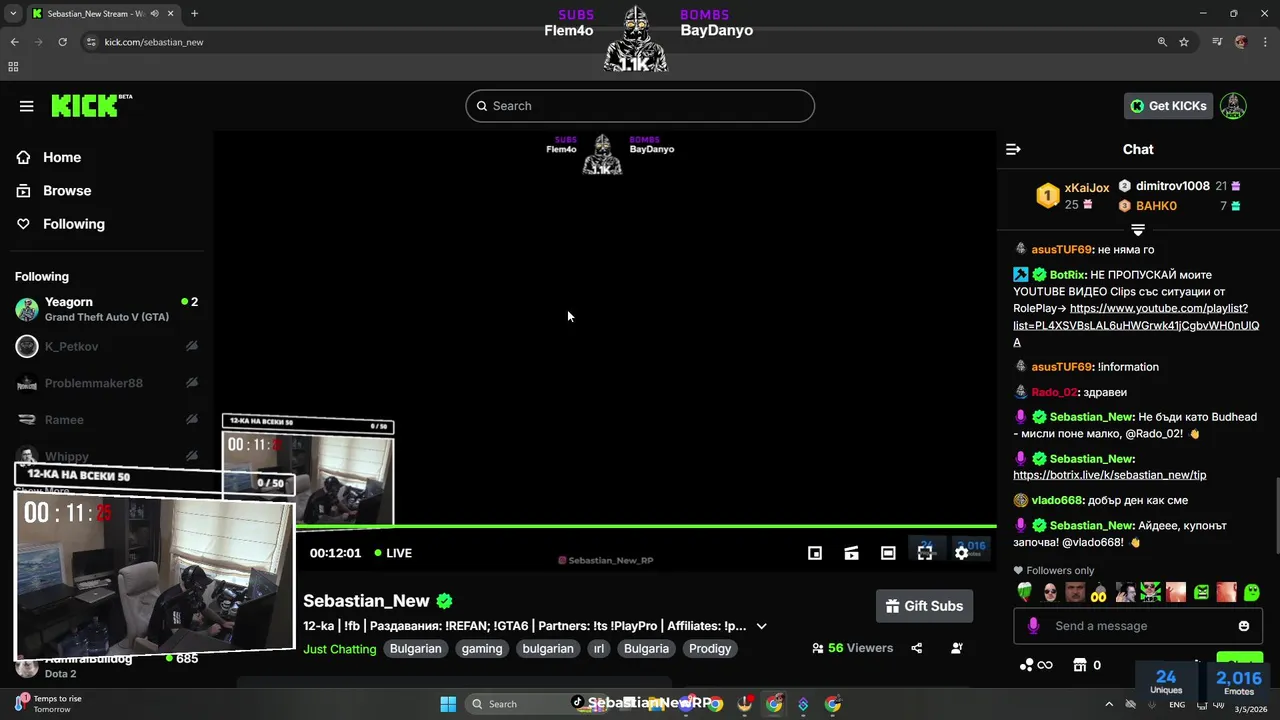Click the LIVE indicator on player
The height and width of the screenshot is (720, 1280).
click(x=393, y=553)
